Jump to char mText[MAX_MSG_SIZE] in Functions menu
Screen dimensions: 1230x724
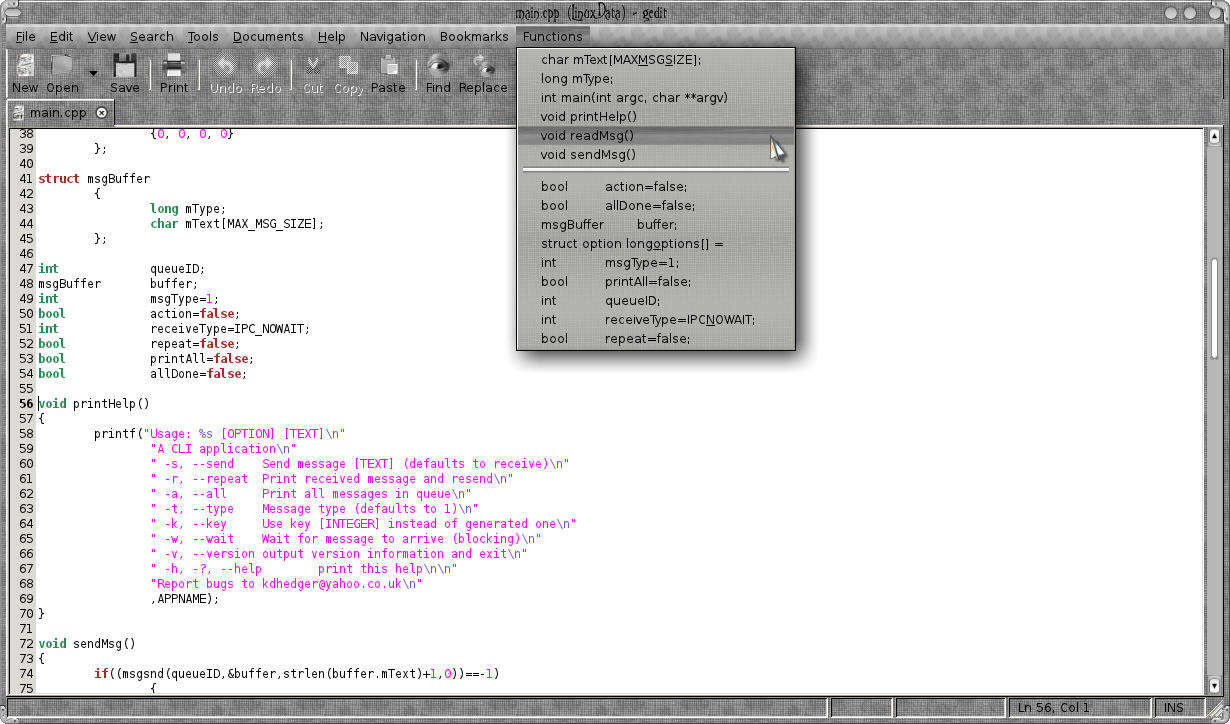click(x=656, y=60)
